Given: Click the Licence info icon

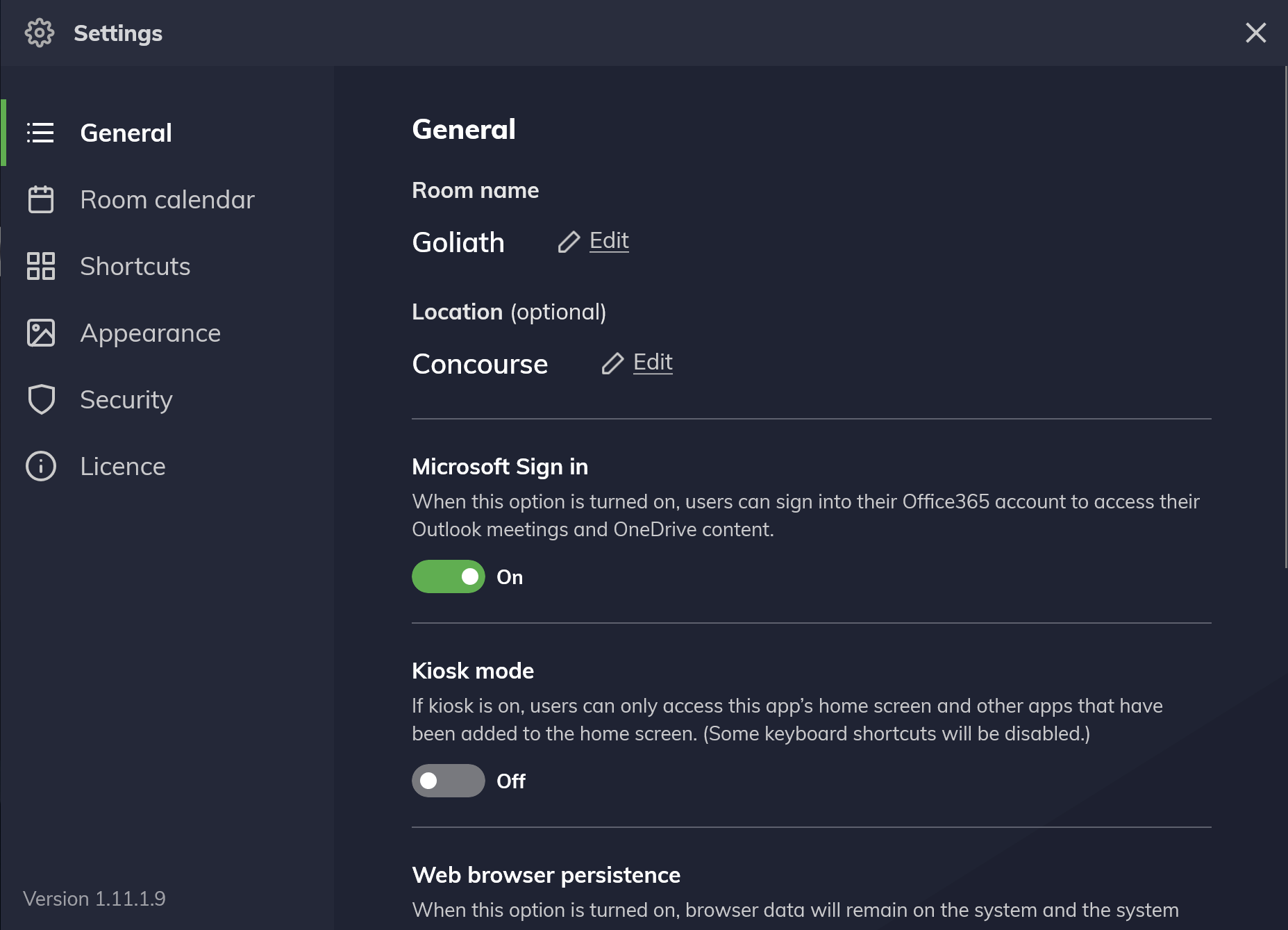Looking at the screenshot, I should click(x=40, y=466).
